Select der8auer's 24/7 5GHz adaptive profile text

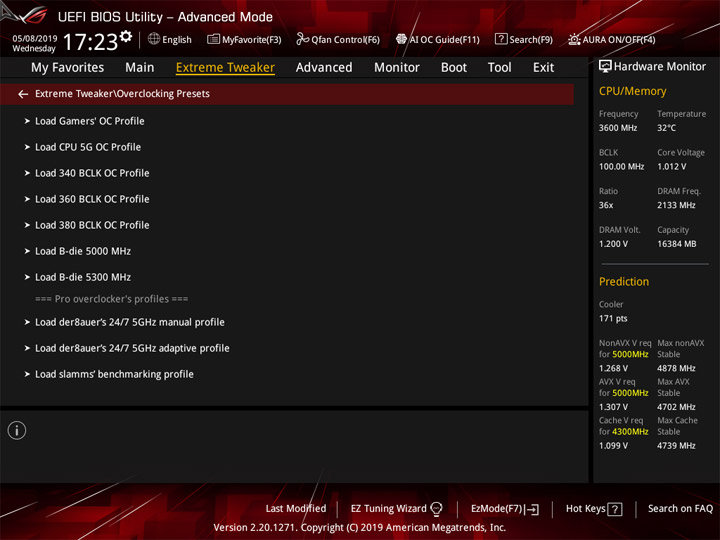(x=132, y=349)
